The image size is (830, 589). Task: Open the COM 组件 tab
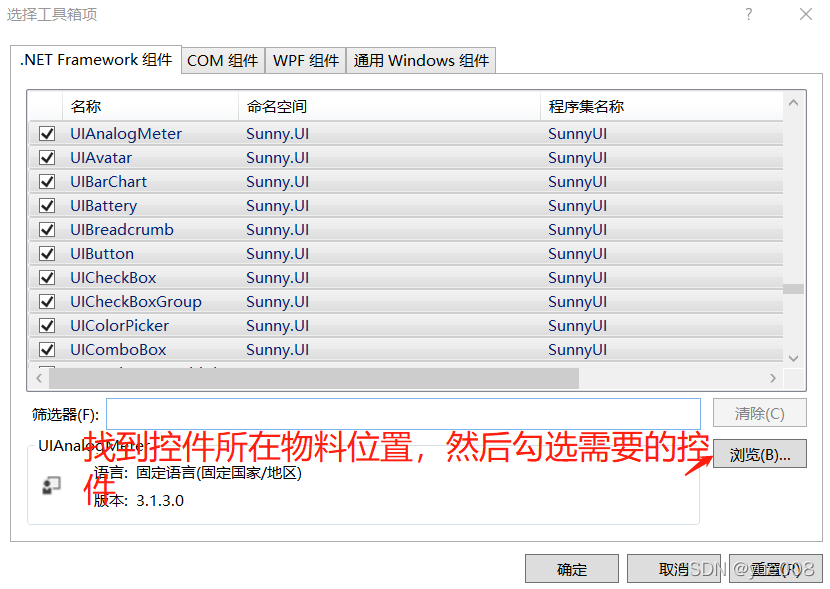[x=223, y=60]
